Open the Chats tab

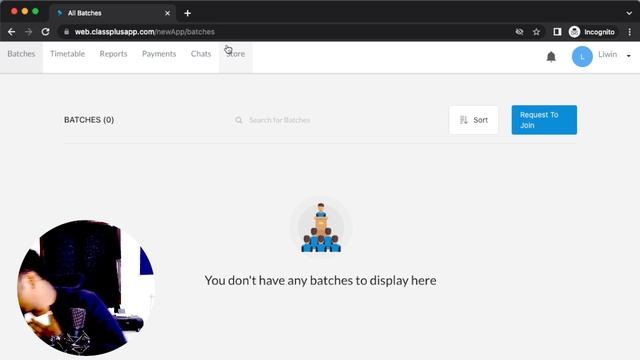click(x=201, y=54)
